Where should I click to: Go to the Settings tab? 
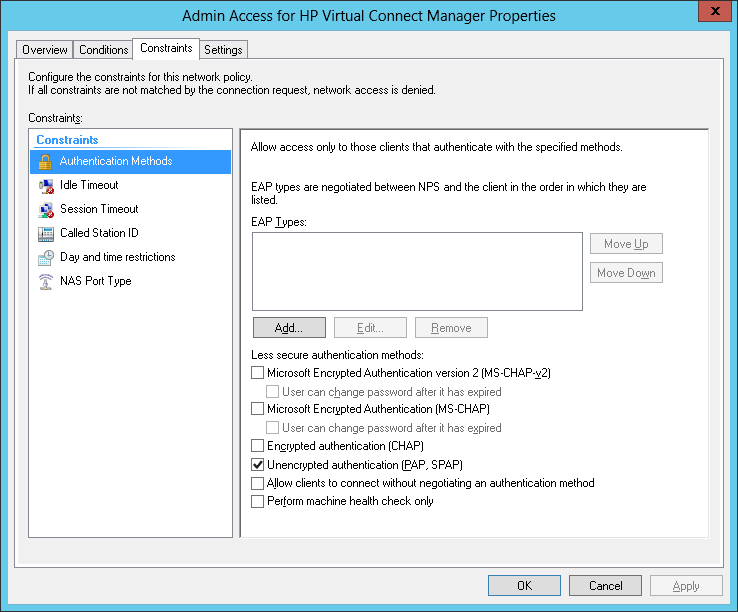223,50
